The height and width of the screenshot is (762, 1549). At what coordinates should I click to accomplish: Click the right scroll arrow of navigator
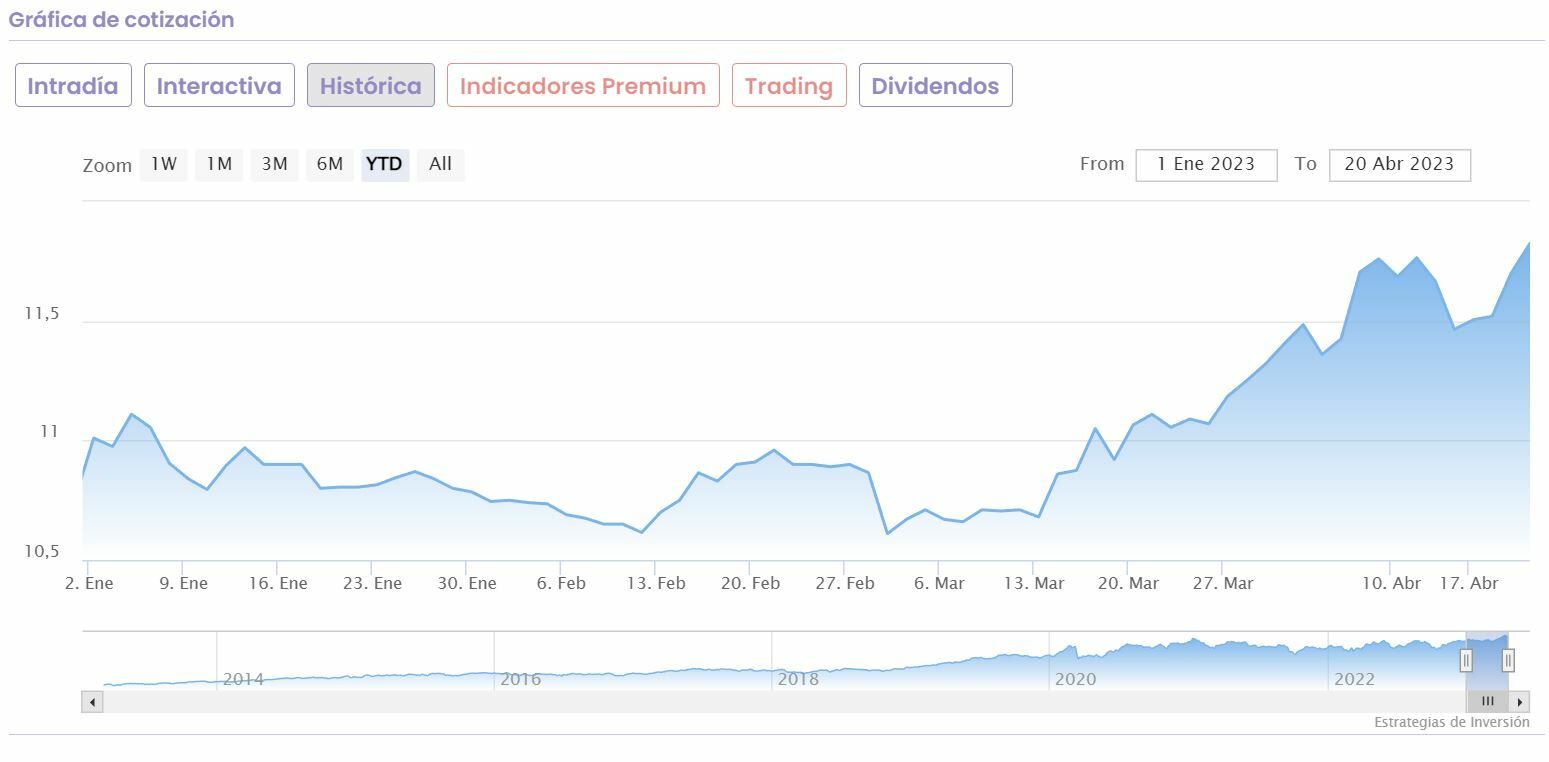pos(1520,702)
